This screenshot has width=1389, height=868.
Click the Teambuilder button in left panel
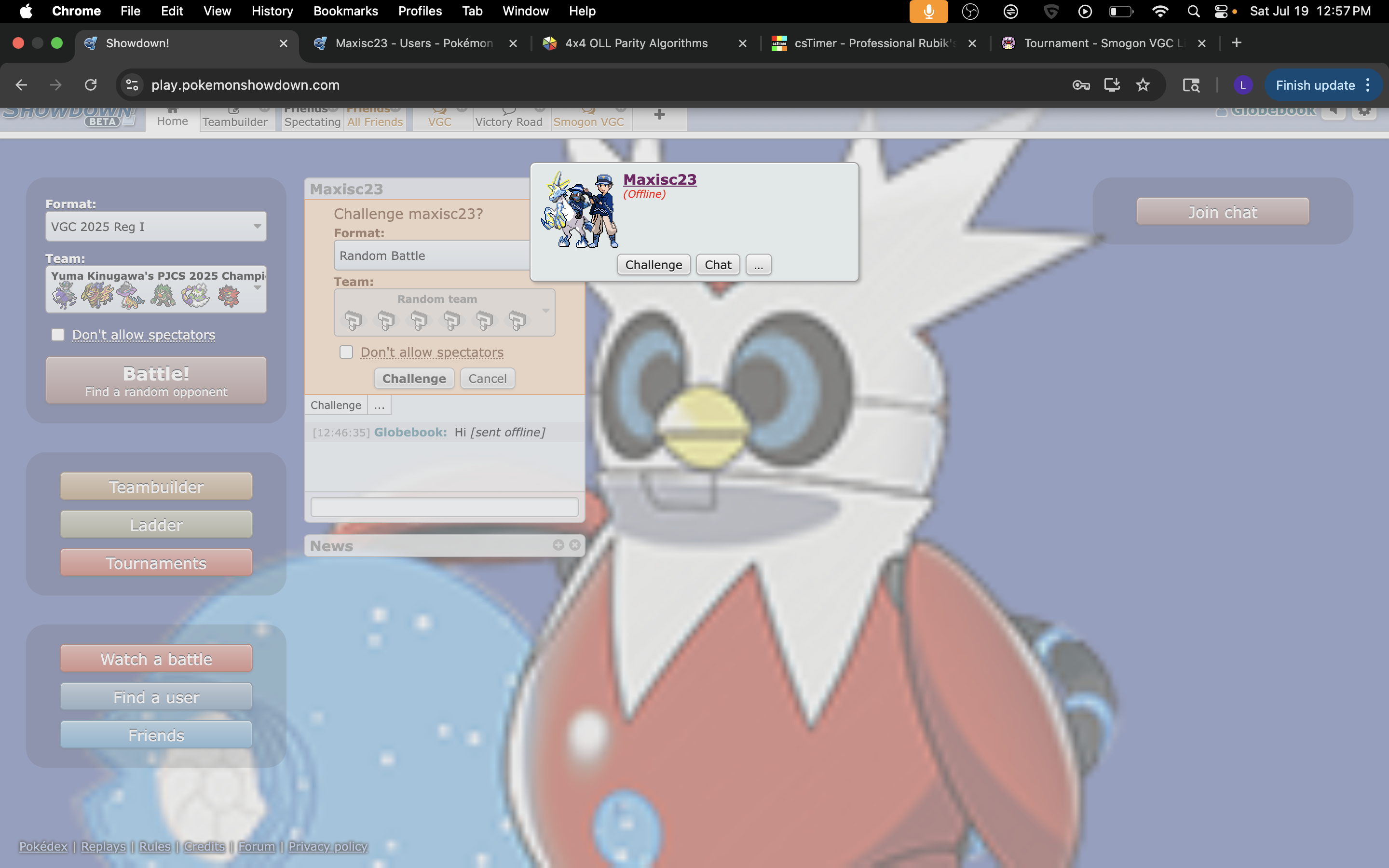click(x=156, y=487)
